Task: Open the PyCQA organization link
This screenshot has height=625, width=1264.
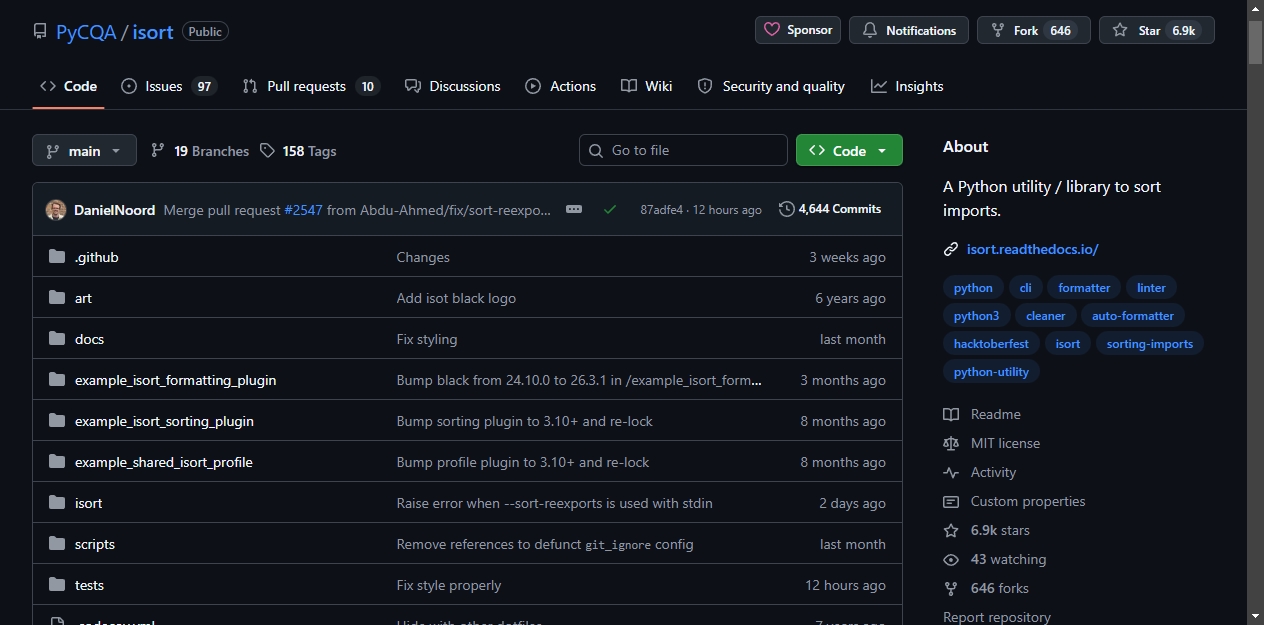Action: (86, 31)
